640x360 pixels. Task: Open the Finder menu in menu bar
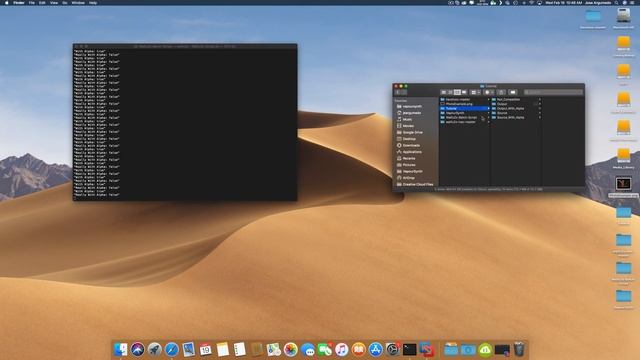pyautogui.click(x=19, y=2)
